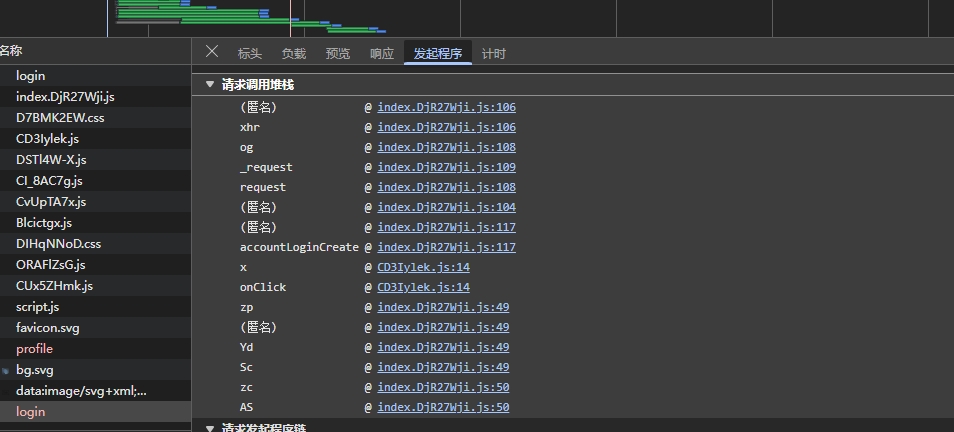Select the data:image/svg+xml request
The height and width of the screenshot is (432, 954).
tap(96, 391)
